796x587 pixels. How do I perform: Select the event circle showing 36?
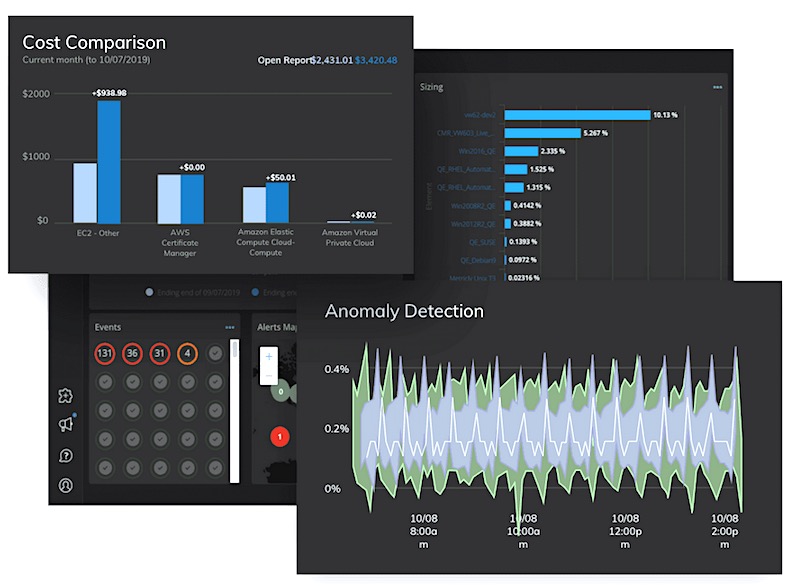point(132,354)
